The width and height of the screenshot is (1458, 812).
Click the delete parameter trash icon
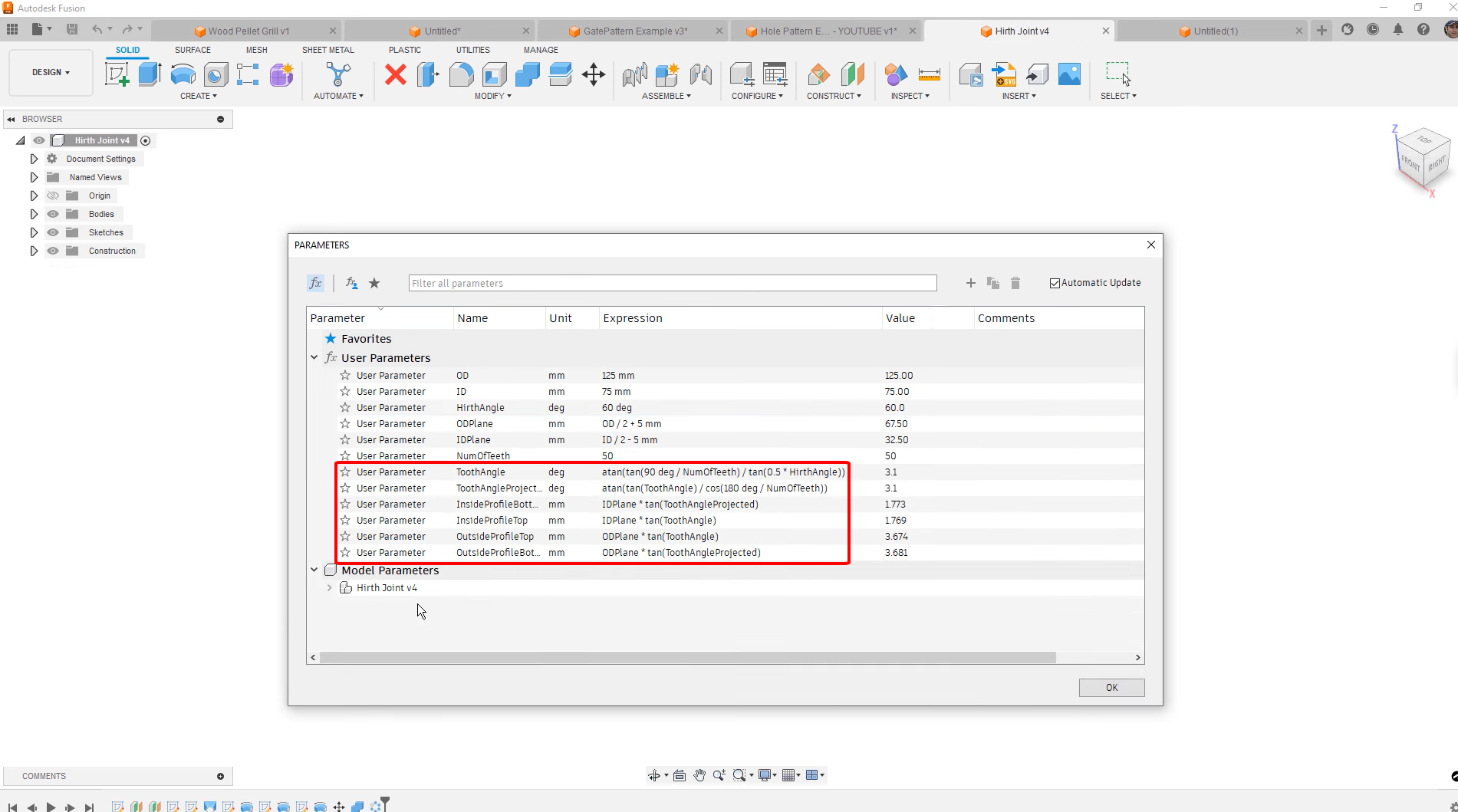[x=1015, y=283]
